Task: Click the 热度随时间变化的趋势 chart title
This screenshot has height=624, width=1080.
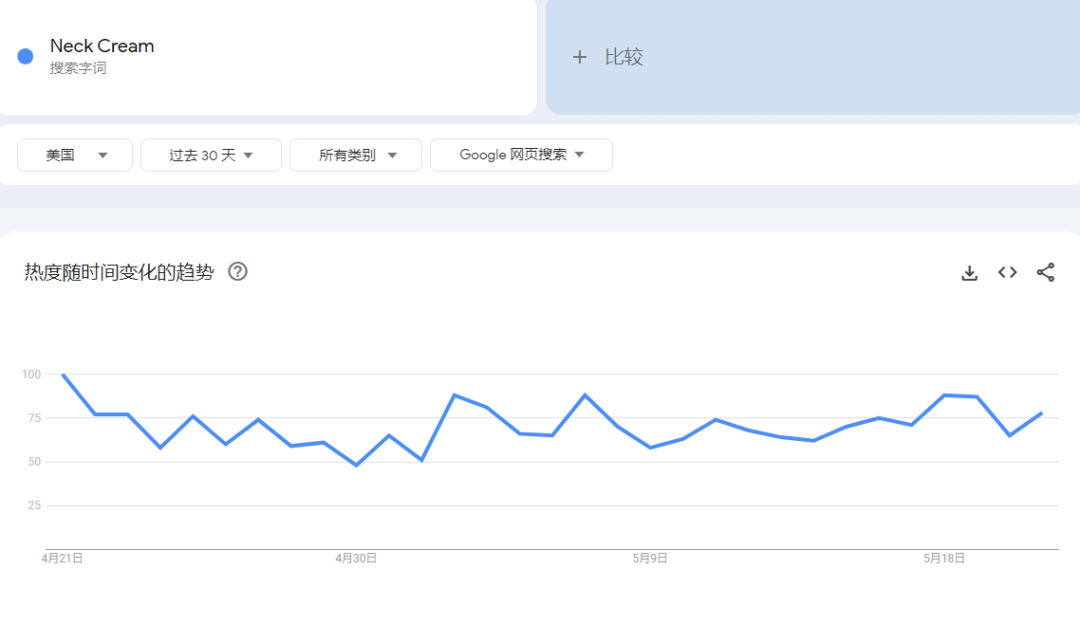Action: click(x=119, y=272)
